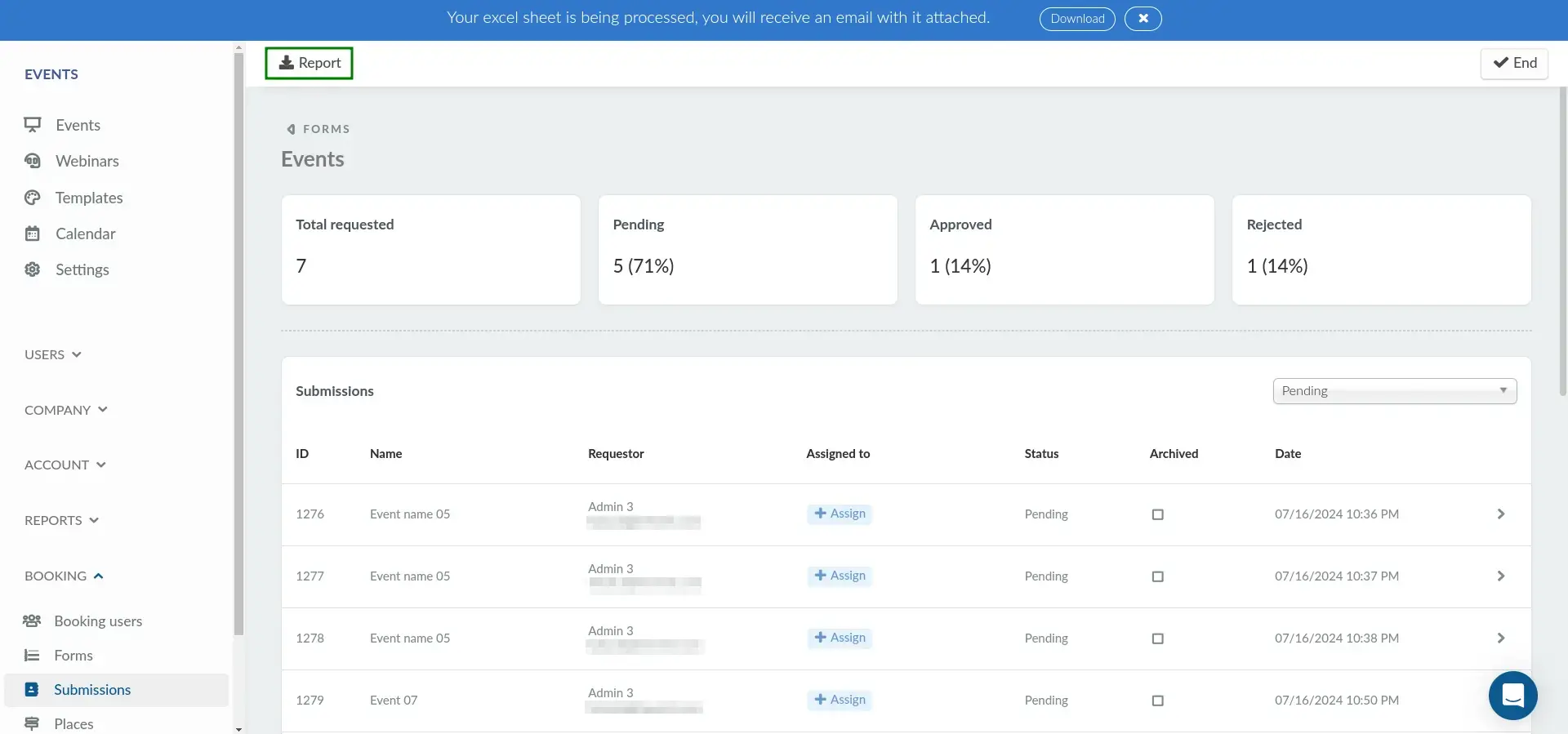Expand the COMPANY sidebar section
1568x734 pixels.
66,410
